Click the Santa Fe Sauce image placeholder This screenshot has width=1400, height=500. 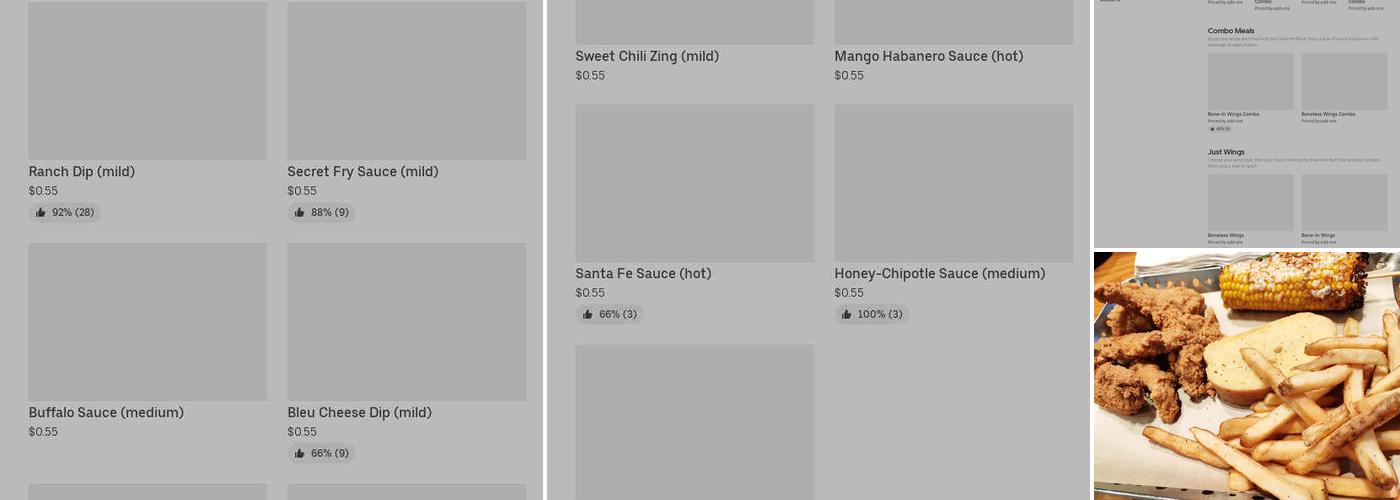tap(694, 183)
